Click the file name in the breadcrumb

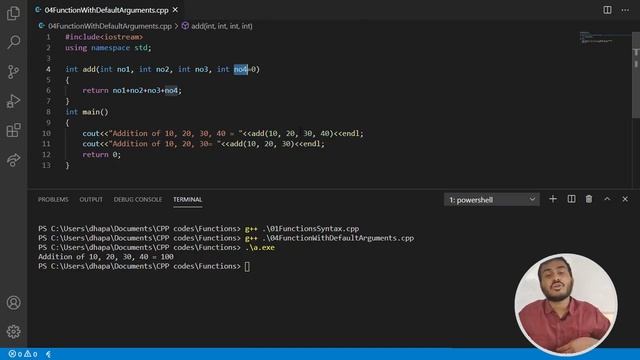[x=110, y=26]
